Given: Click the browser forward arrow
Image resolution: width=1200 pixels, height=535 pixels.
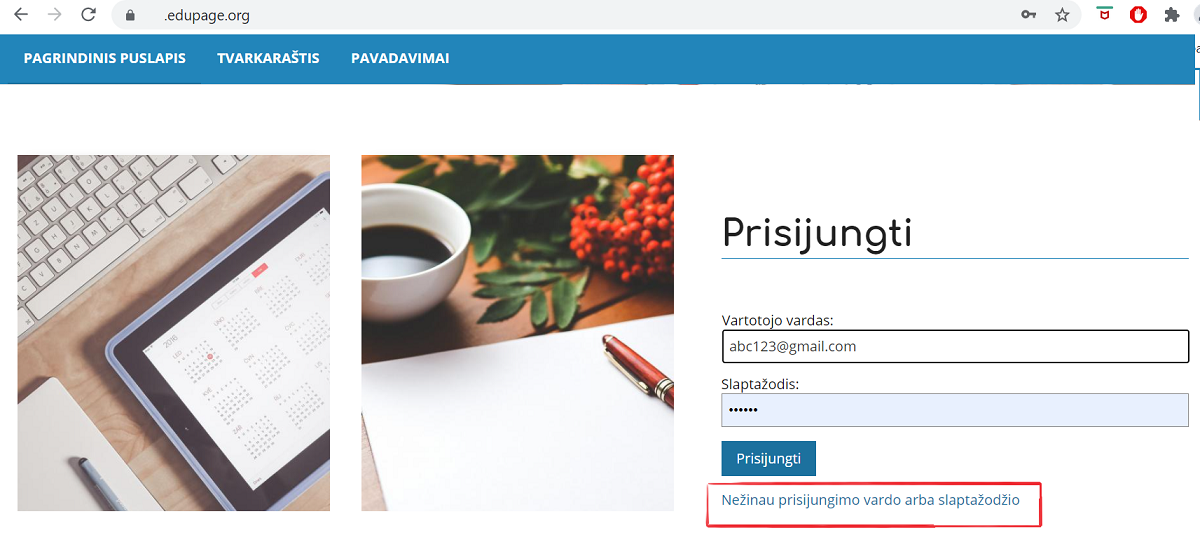Looking at the screenshot, I should 54,15.
